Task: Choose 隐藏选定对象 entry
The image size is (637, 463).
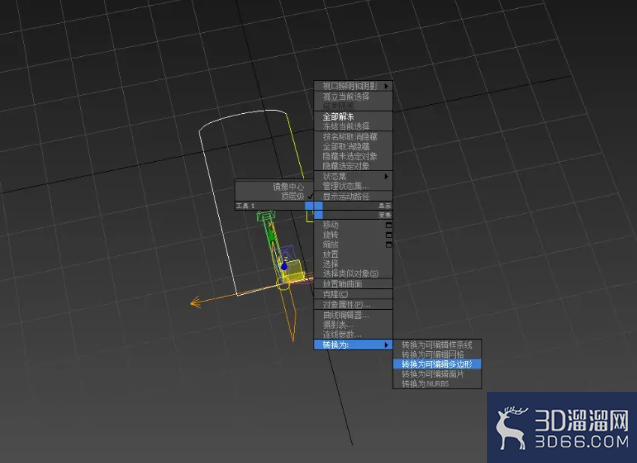Action: point(353,166)
